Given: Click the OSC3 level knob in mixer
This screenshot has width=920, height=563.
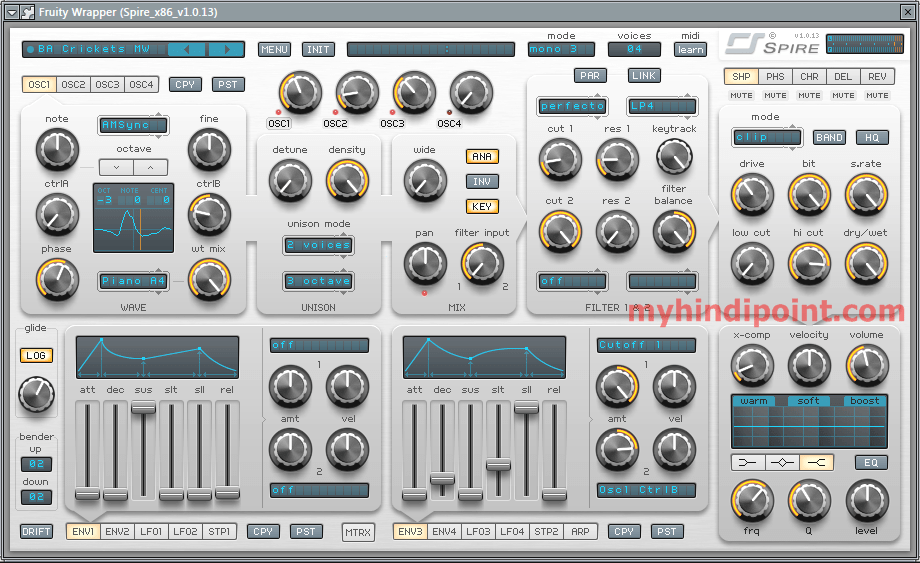Looking at the screenshot, I should tap(414, 93).
